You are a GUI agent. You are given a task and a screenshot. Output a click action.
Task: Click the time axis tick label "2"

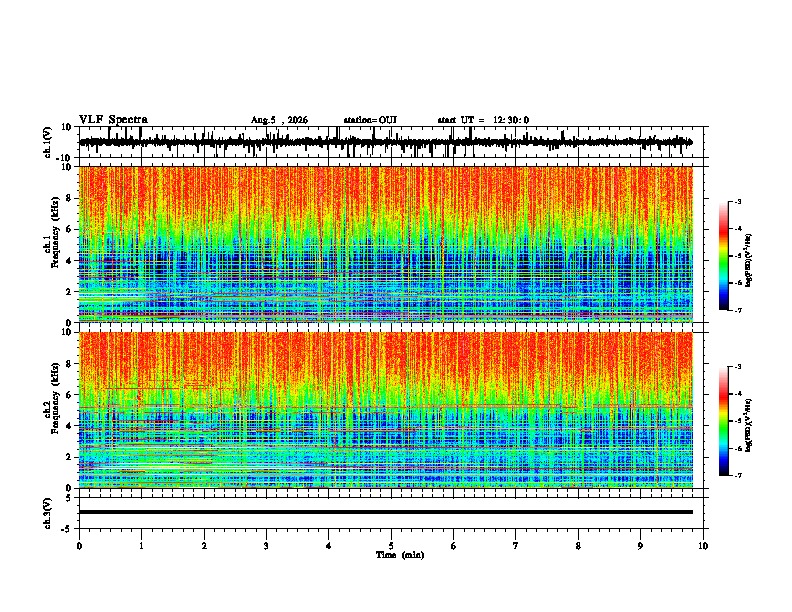click(204, 546)
